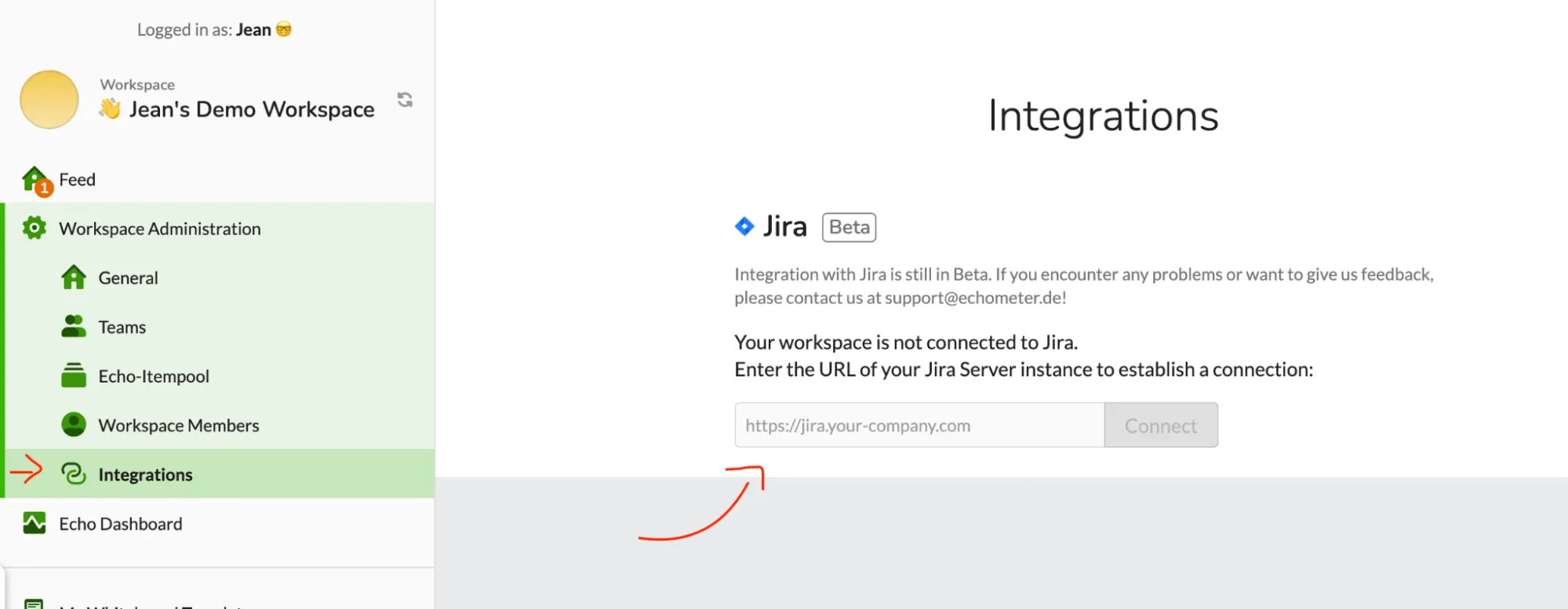Click the Echo-Itempool stack icon
Viewport: 1568px width, 609px height.
tap(74, 375)
